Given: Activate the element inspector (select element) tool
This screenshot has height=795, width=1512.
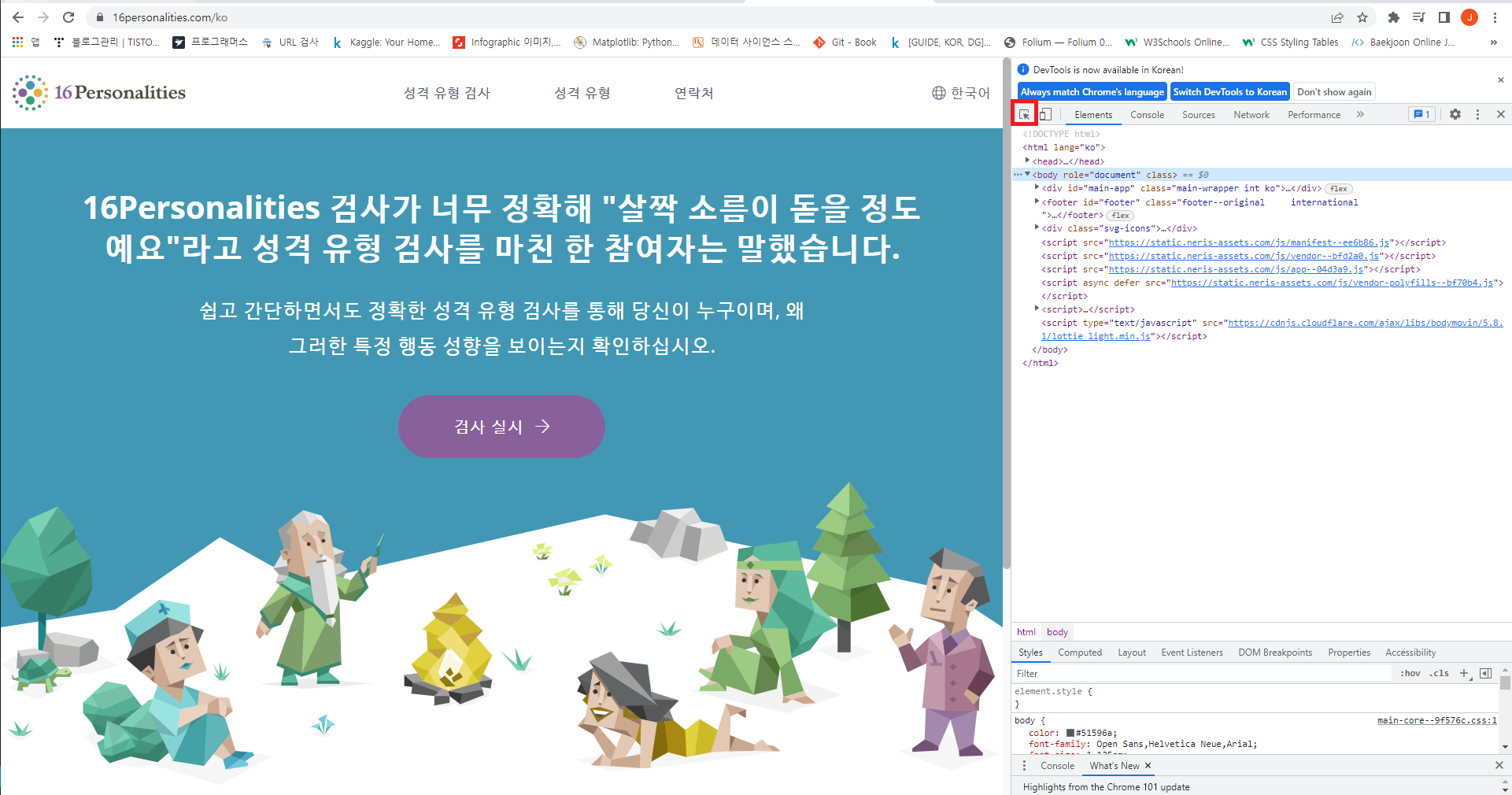Looking at the screenshot, I should [1024, 114].
